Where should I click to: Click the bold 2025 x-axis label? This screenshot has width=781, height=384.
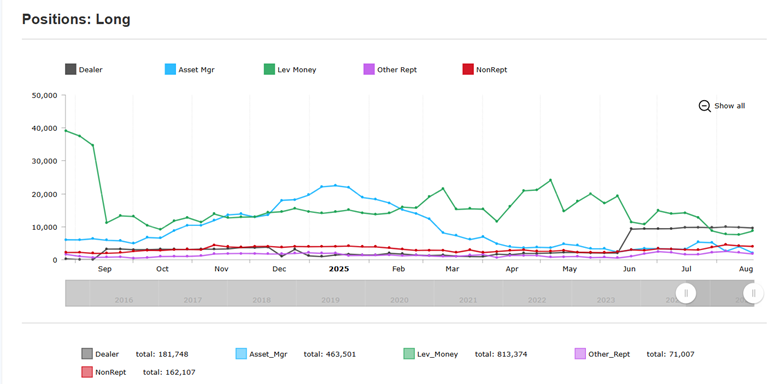(x=339, y=269)
